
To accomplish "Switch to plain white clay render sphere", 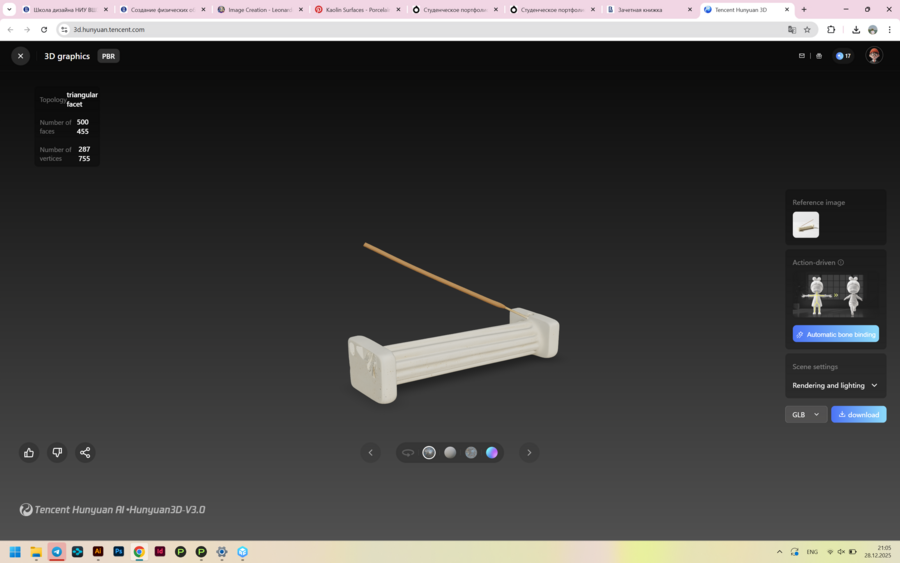I will (x=450, y=453).
